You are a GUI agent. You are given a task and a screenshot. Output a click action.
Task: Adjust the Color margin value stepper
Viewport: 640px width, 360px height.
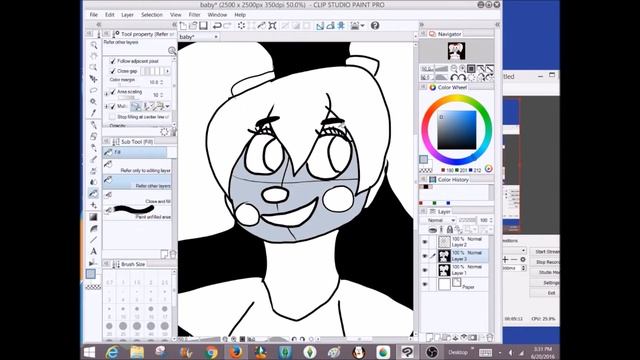pos(162,82)
